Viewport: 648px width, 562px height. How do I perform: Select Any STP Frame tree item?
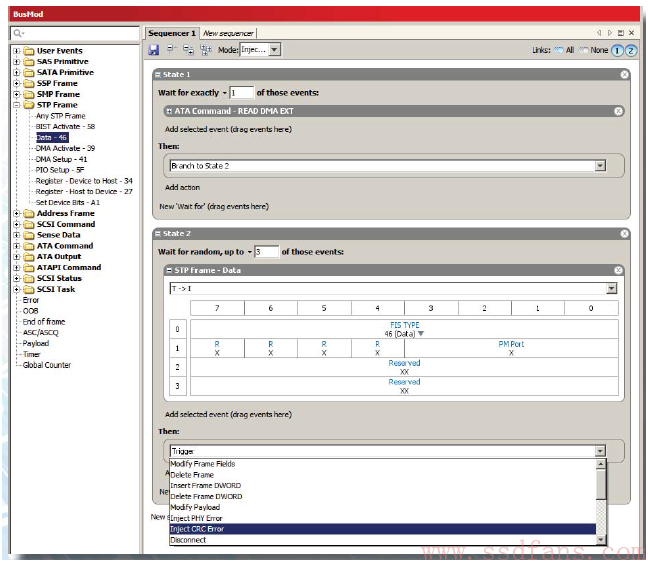pyautogui.click(x=60, y=116)
